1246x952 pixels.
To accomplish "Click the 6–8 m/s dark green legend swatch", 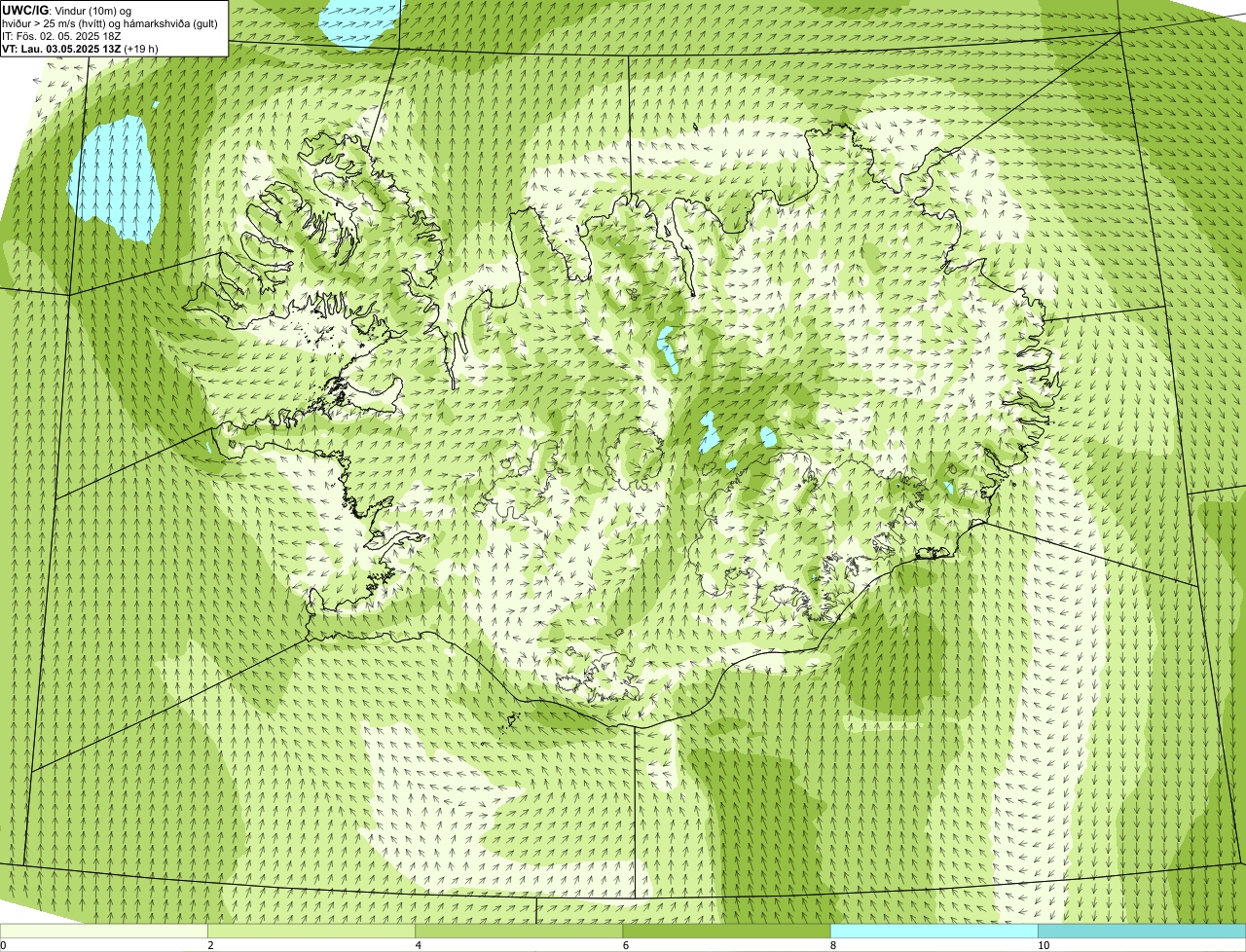I will 727,931.
